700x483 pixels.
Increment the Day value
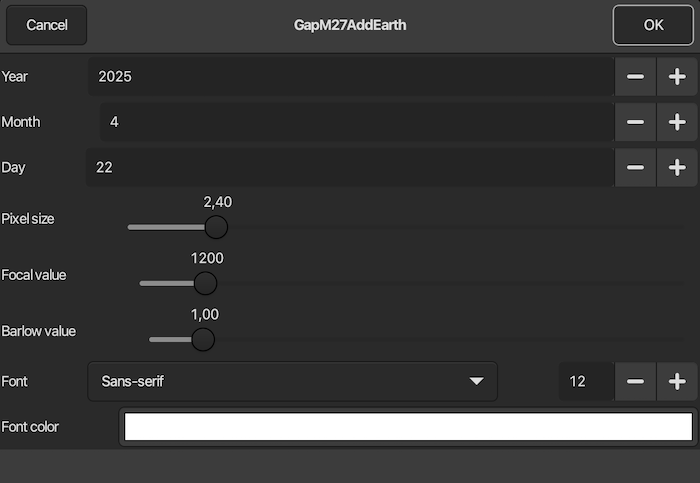pos(677,167)
